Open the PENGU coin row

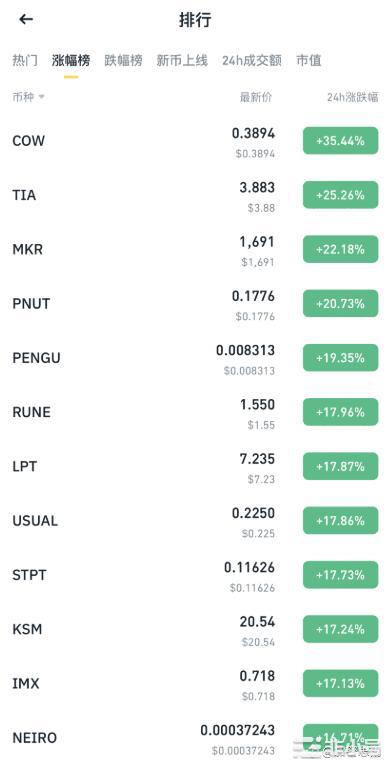[195, 359]
